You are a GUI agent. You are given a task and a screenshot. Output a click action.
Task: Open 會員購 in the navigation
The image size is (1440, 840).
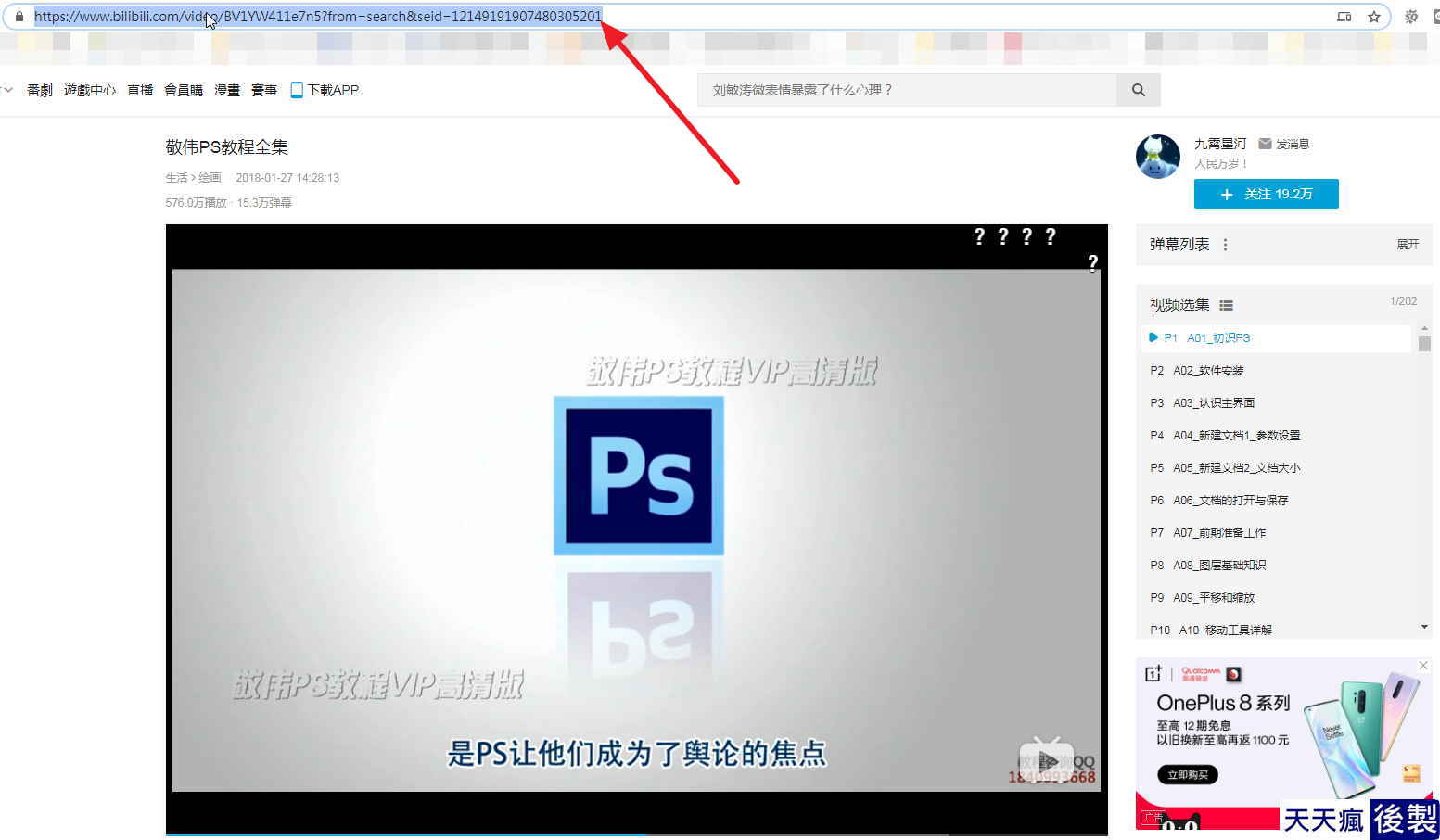[x=184, y=90]
